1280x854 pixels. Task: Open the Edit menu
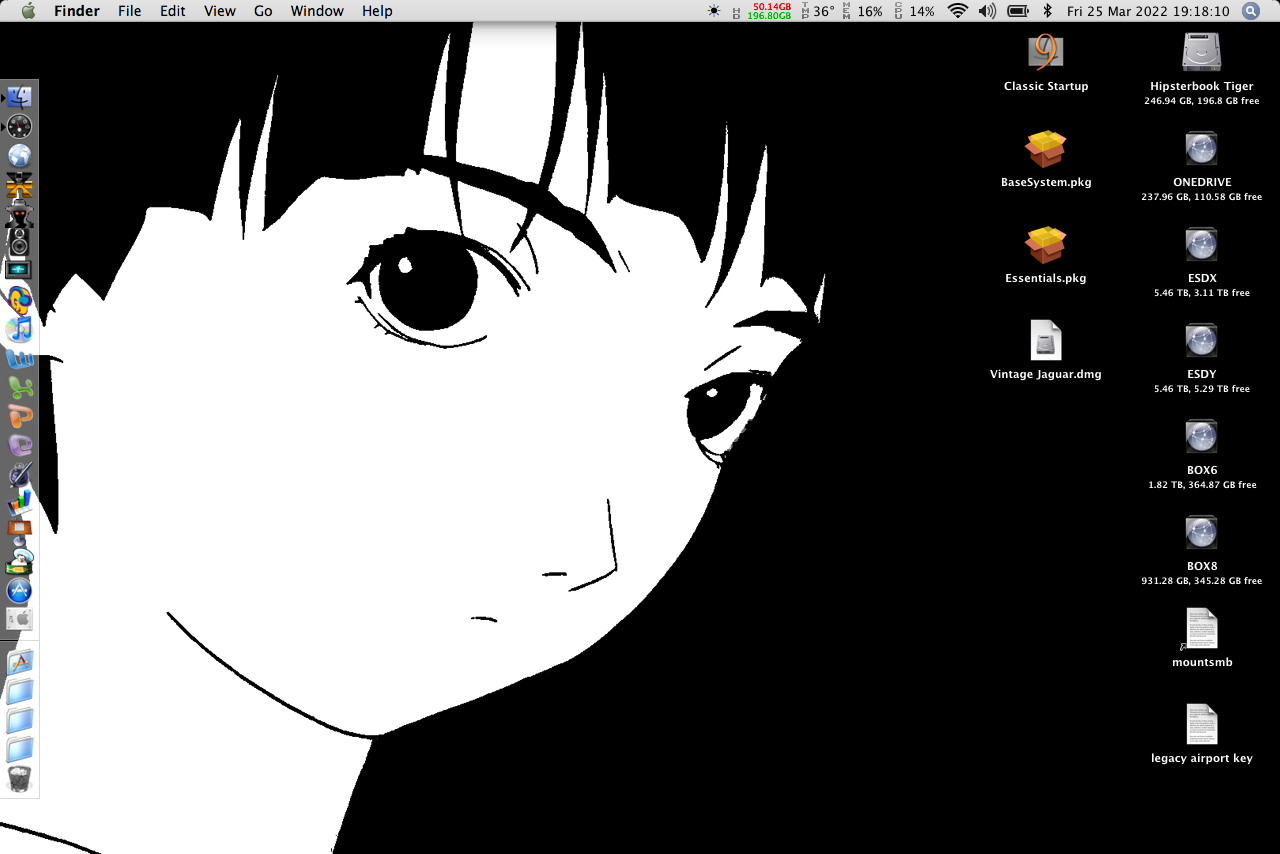tap(173, 11)
